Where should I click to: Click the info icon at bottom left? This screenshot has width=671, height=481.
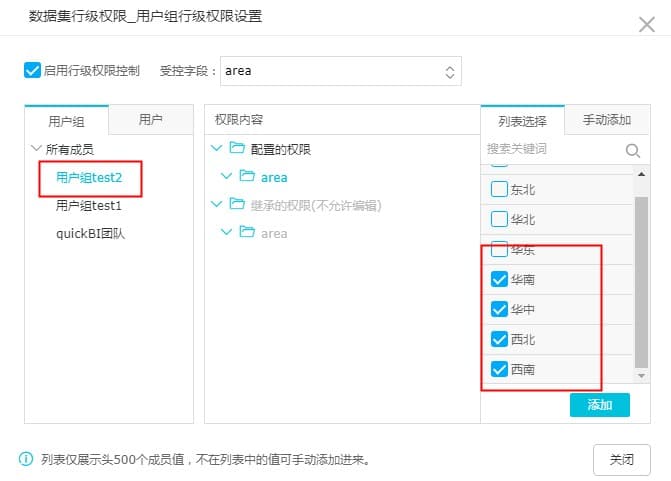[x=26, y=460]
